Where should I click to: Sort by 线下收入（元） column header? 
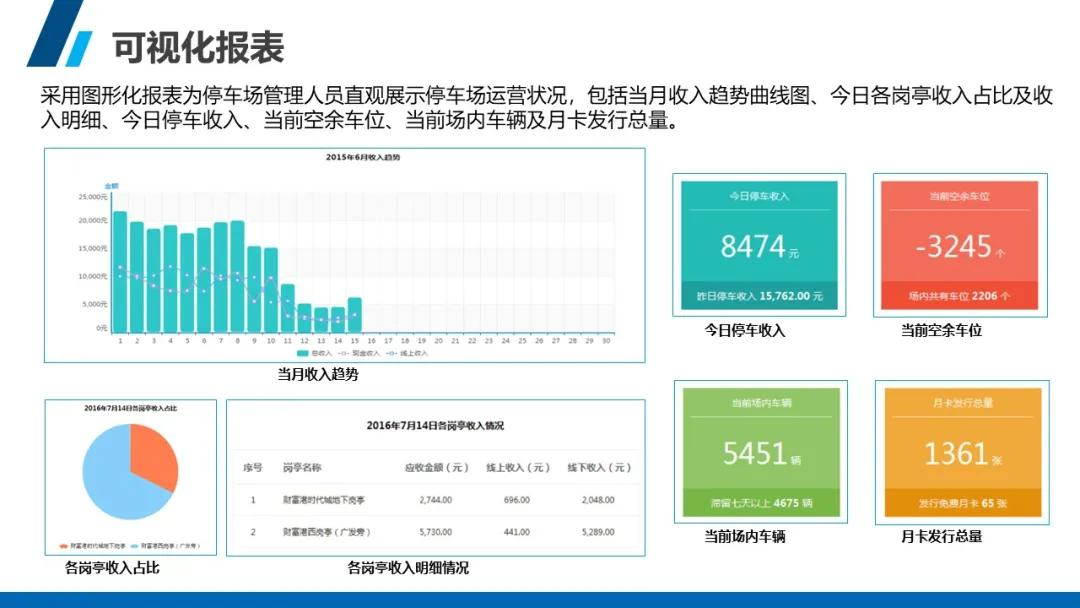point(599,468)
